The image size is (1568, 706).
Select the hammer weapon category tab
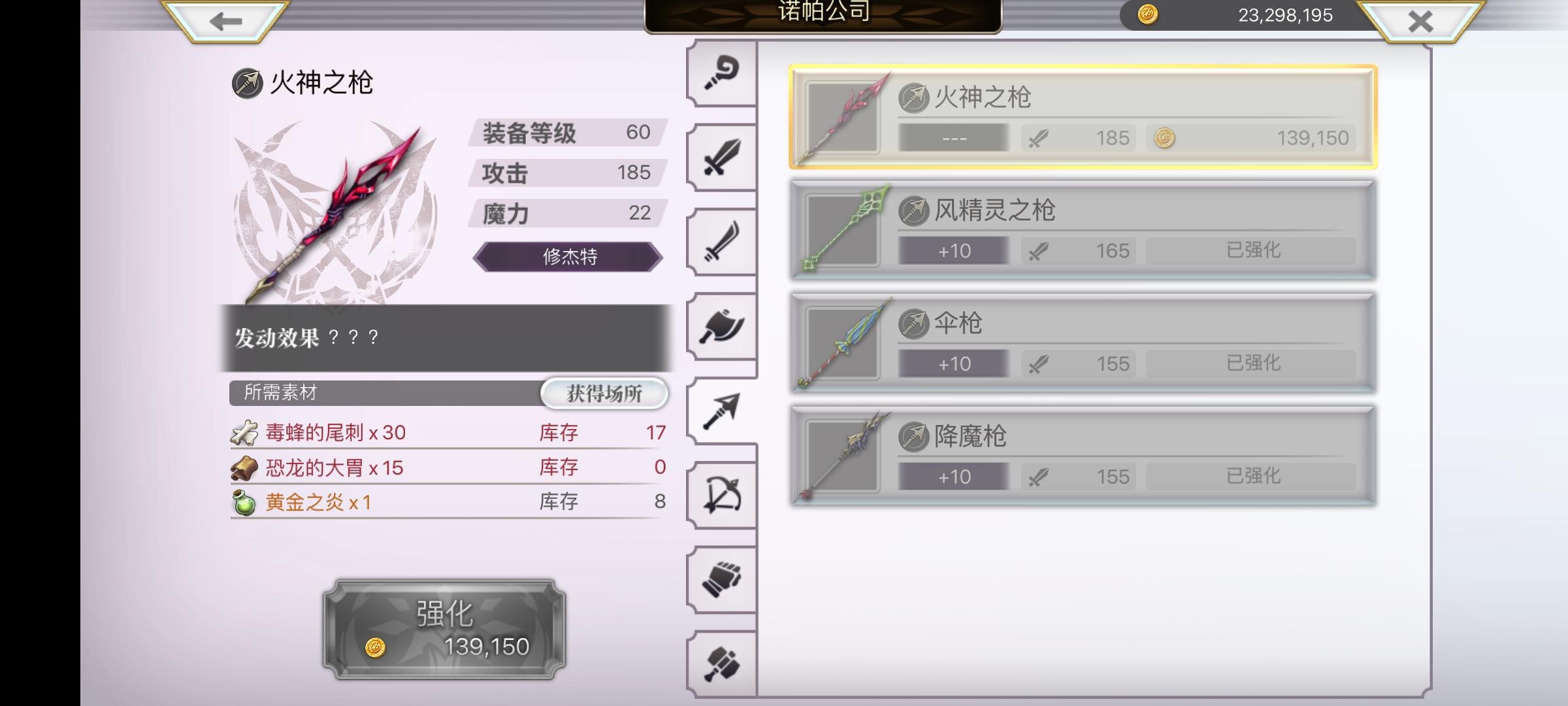coord(722,664)
